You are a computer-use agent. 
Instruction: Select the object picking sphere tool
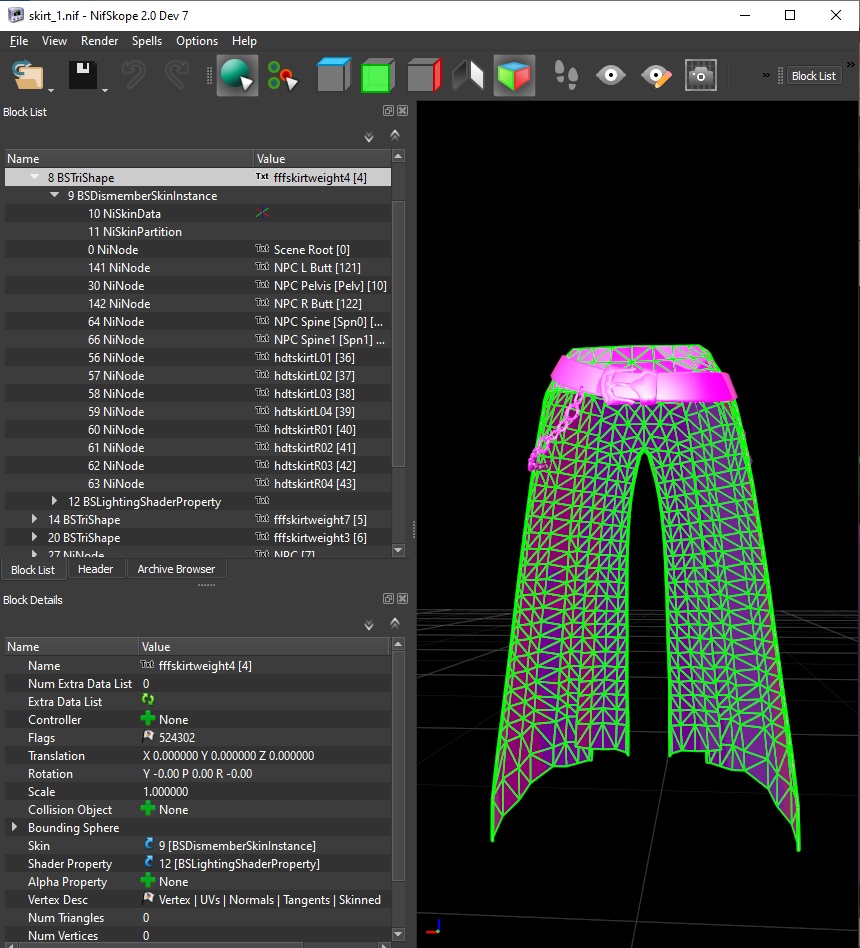tap(237, 76)
